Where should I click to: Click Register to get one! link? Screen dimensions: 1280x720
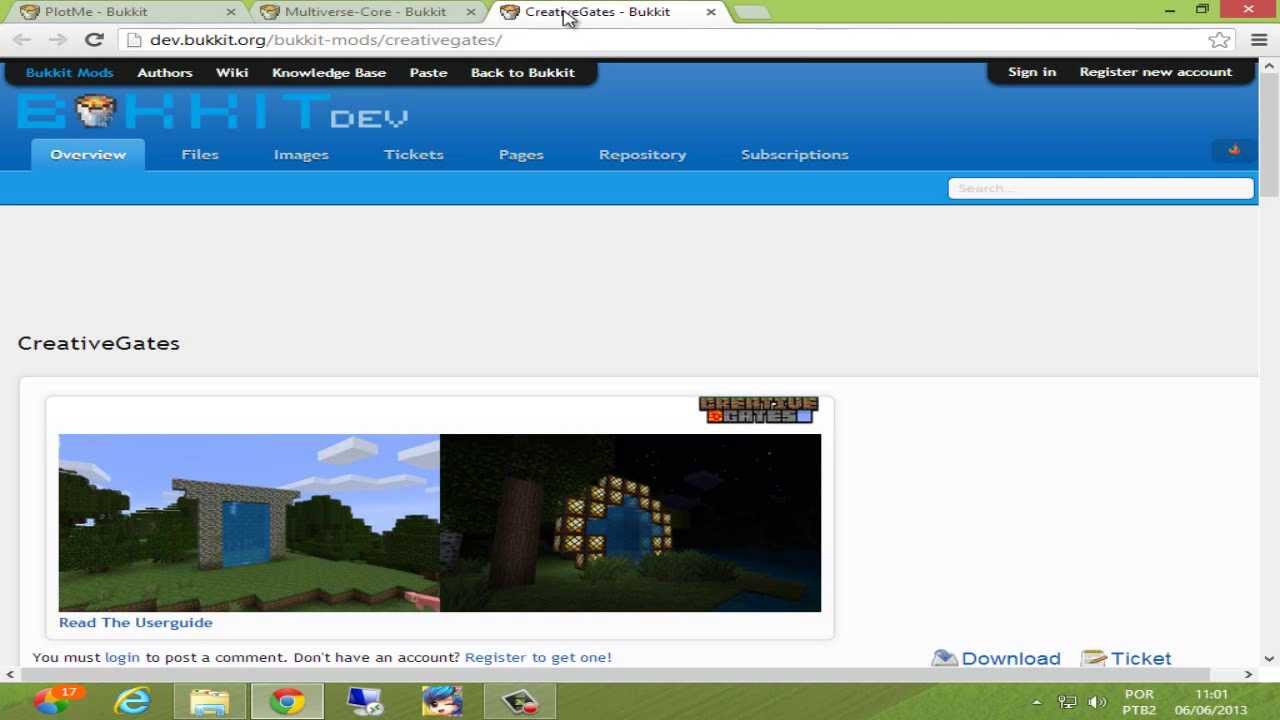click(x=538, y=657)
